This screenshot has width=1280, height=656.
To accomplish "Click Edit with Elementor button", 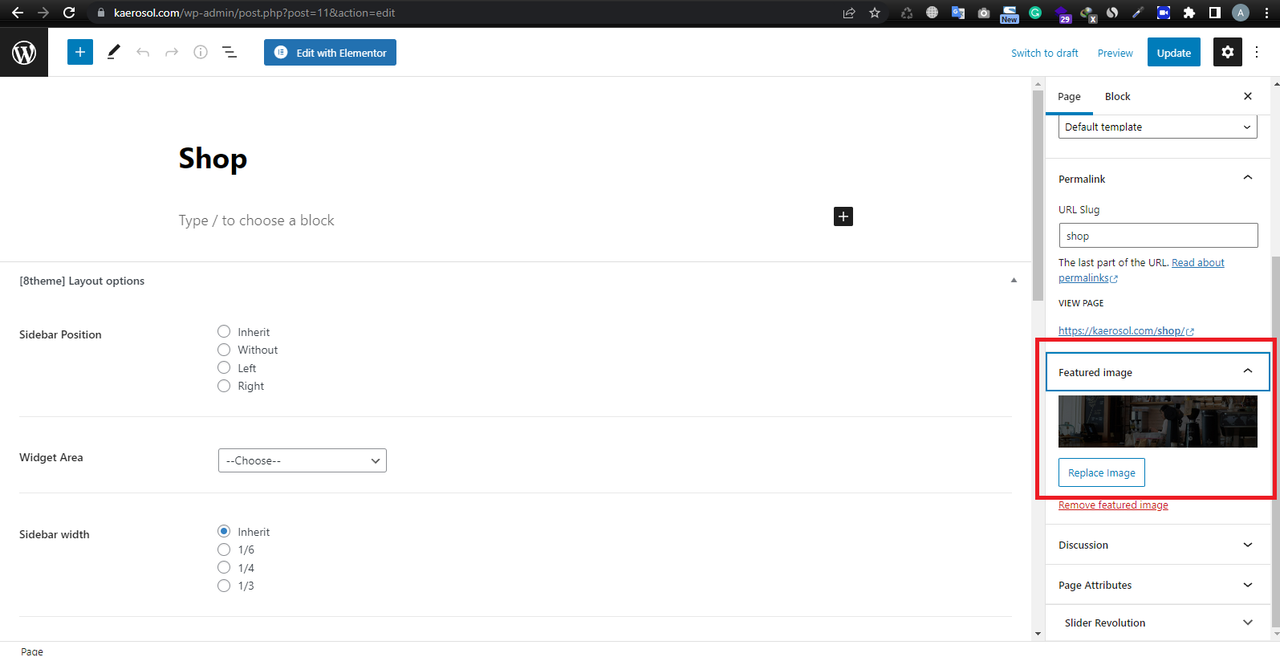I will point(330,52).
